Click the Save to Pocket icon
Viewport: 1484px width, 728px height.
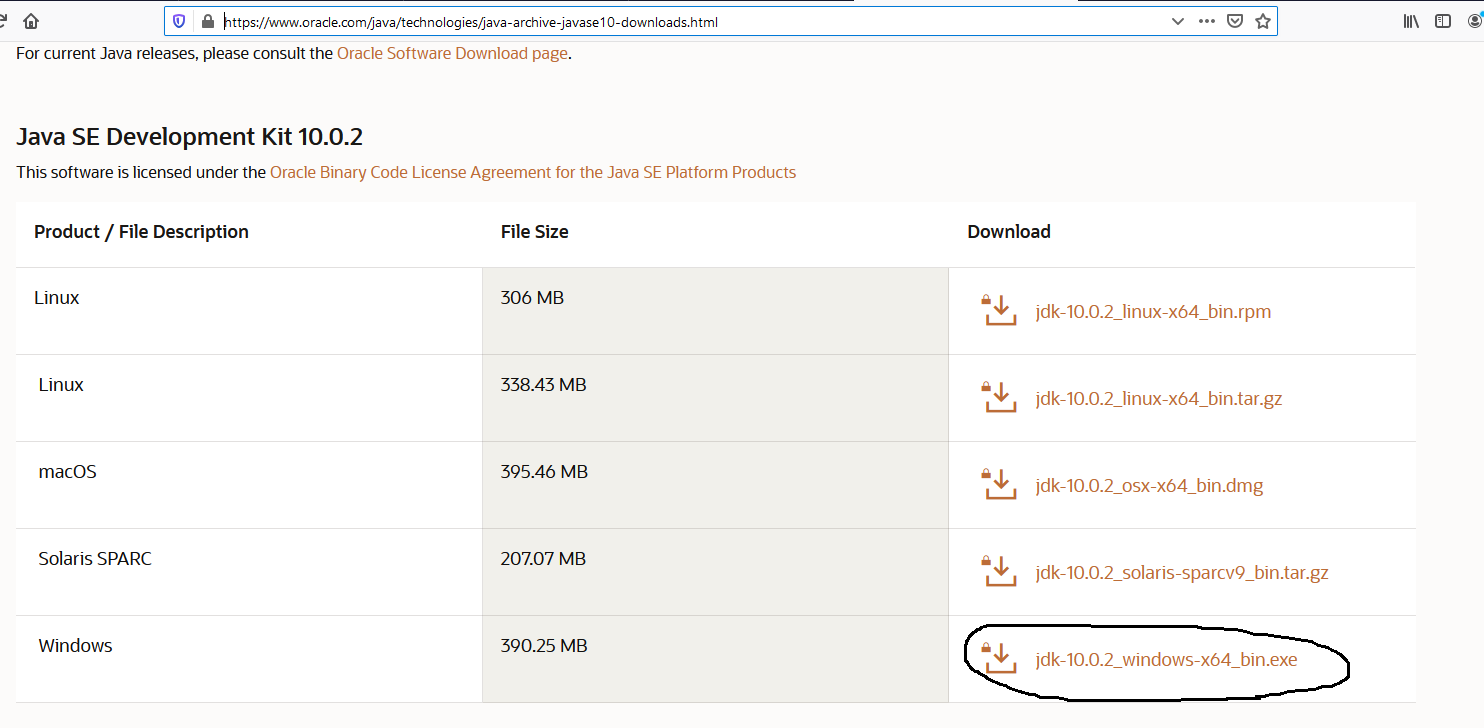point(1235,21)
